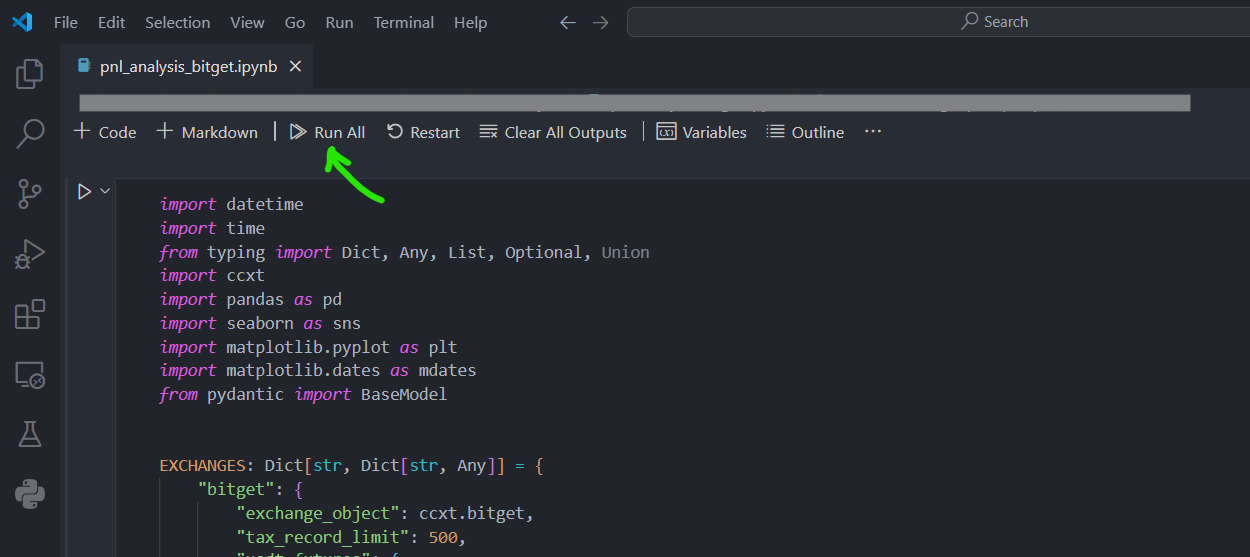Expand the cell run options chevron
The image size is (1250, 557).
click(105, 191)
